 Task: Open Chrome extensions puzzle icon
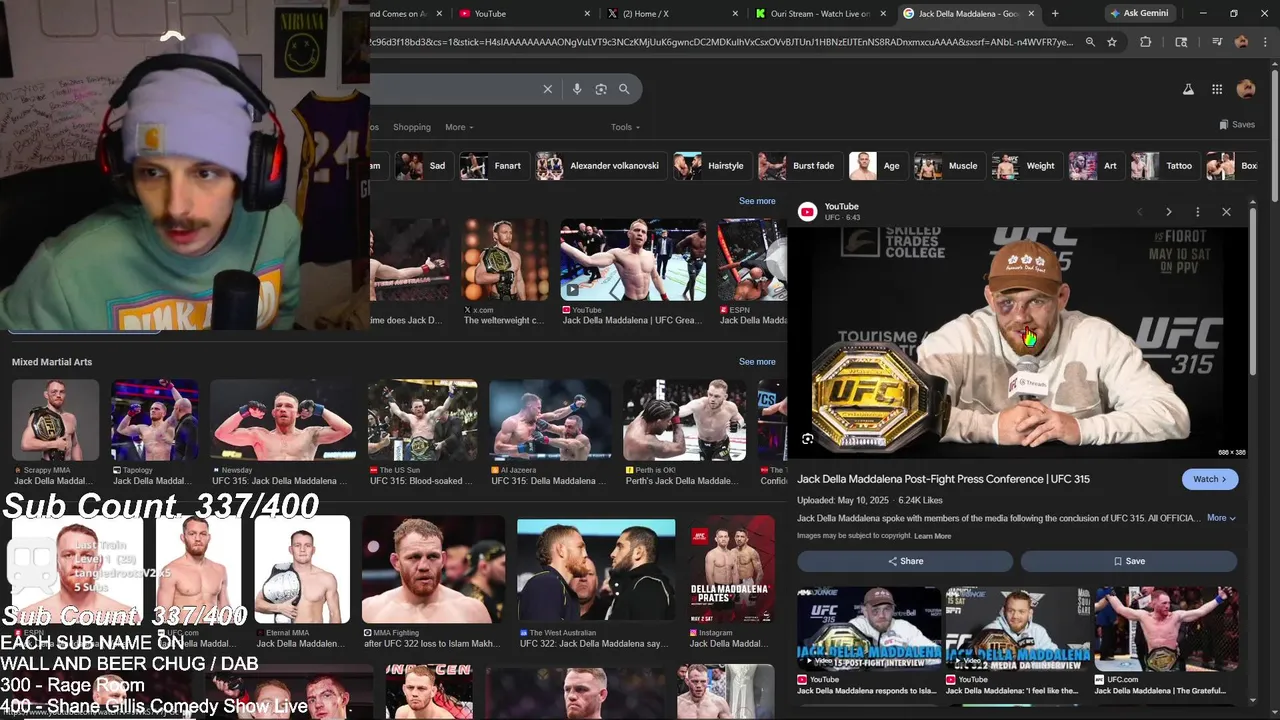coord(1146,42)
